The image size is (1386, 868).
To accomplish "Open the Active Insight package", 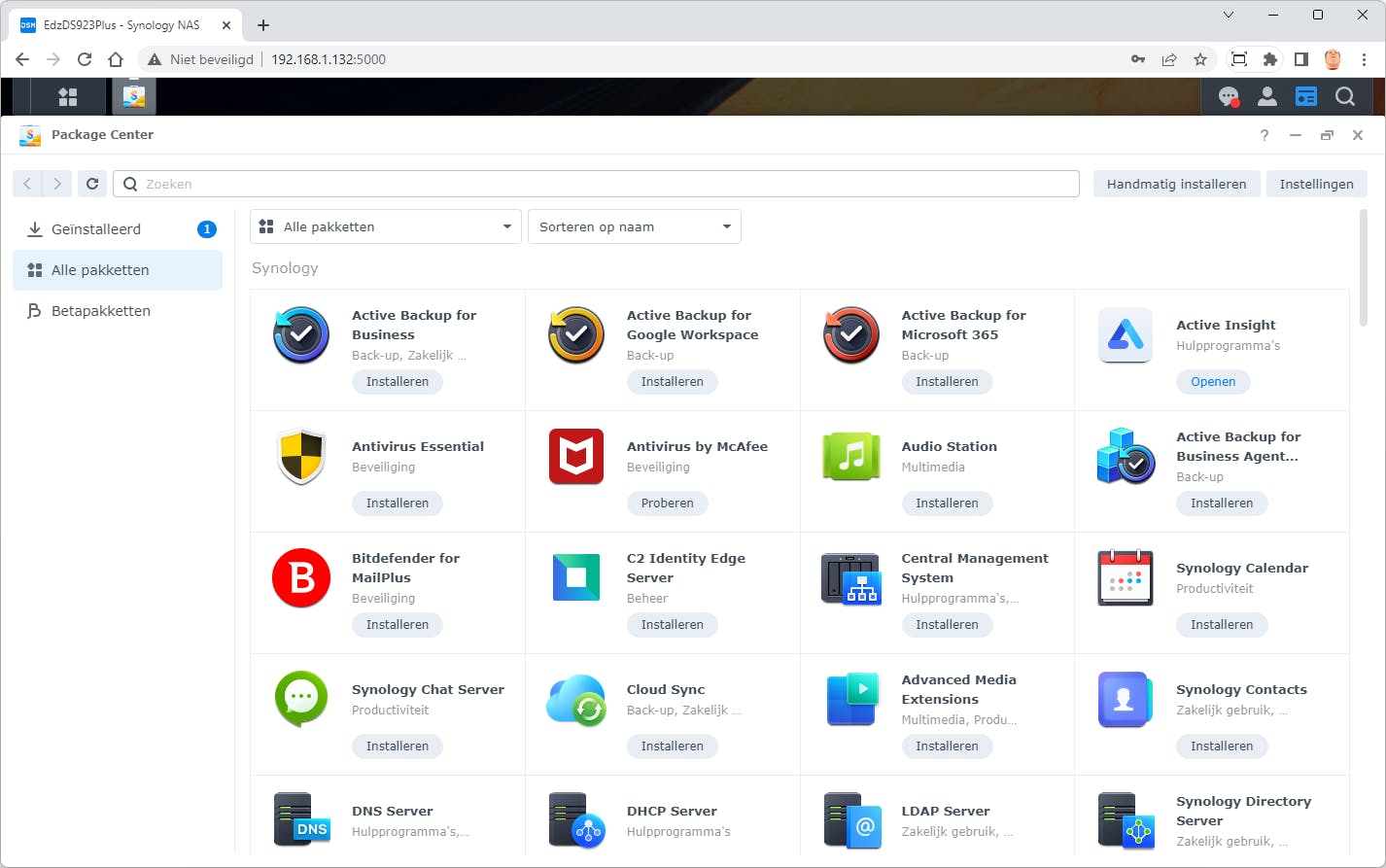I will pyautogui.click(x=1213, y=382).
